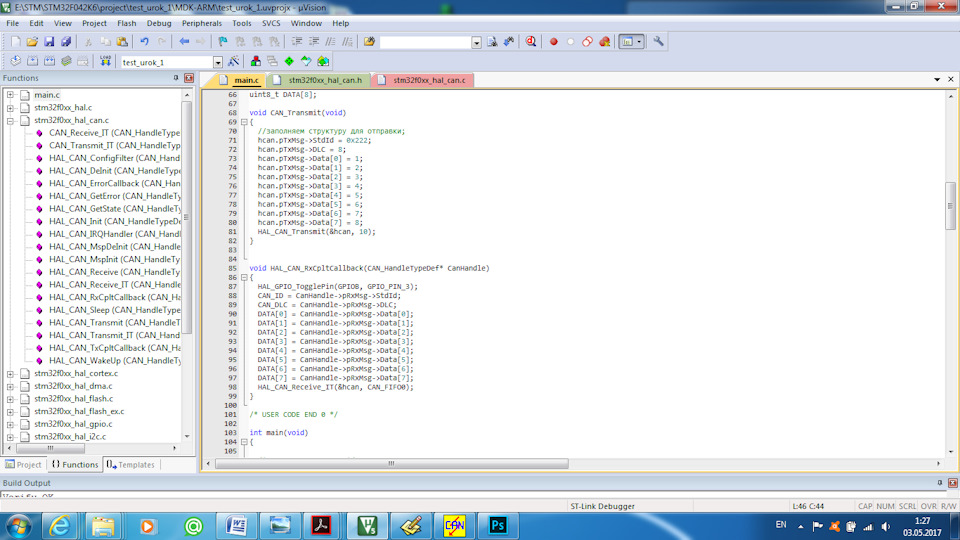Viewport: 960px width, 540px height.
Task: Collapse the stm32f0xx_hal_can.c tree node
Action: (10, 120)
